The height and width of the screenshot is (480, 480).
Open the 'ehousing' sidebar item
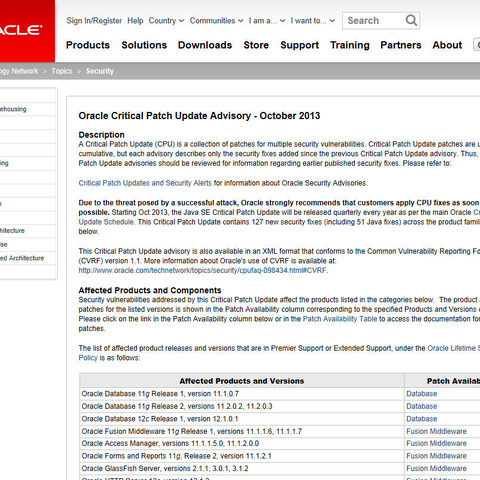[13, 109]
